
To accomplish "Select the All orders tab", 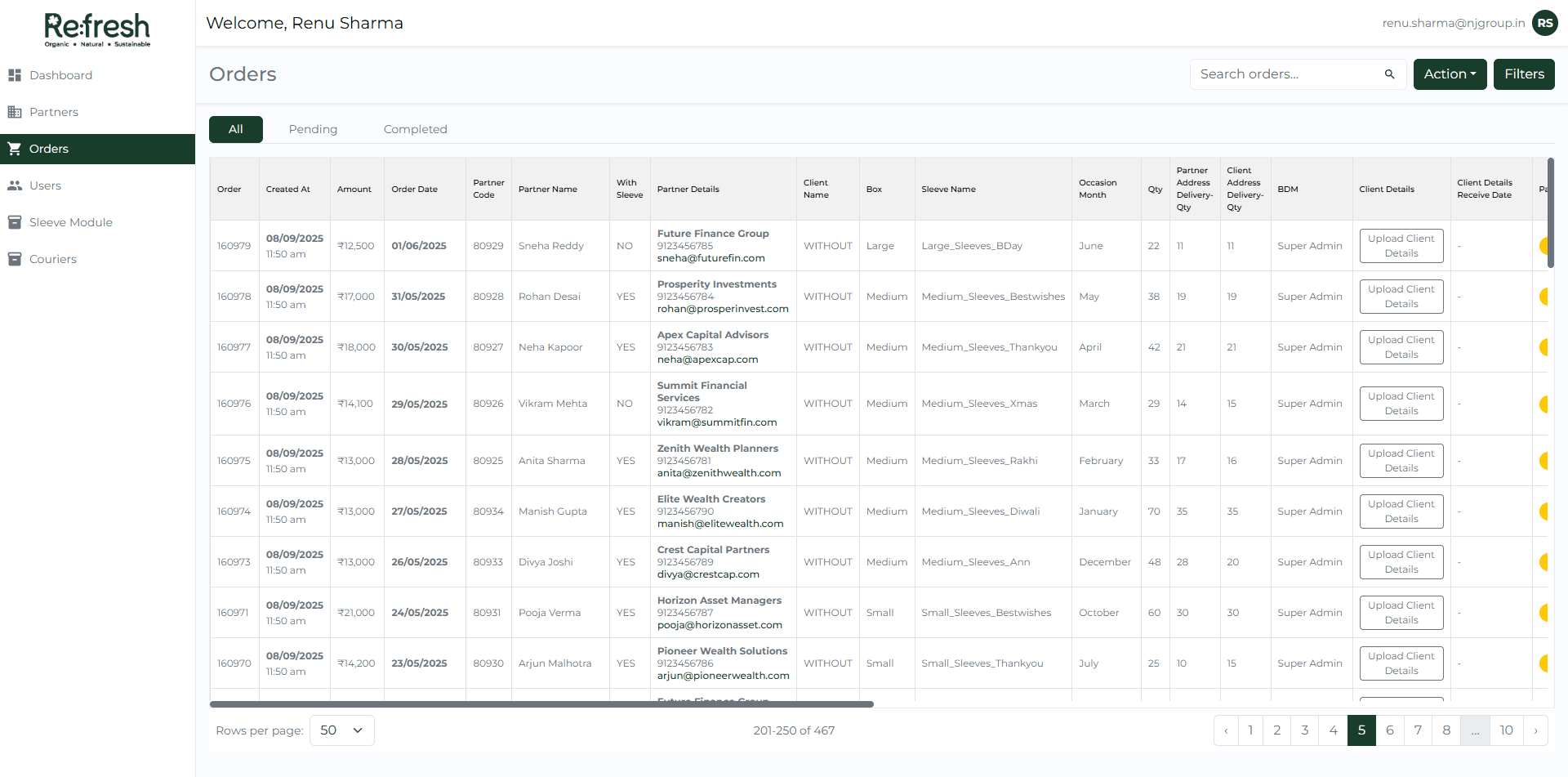I will pyautogui.click(x=236, y=129).
